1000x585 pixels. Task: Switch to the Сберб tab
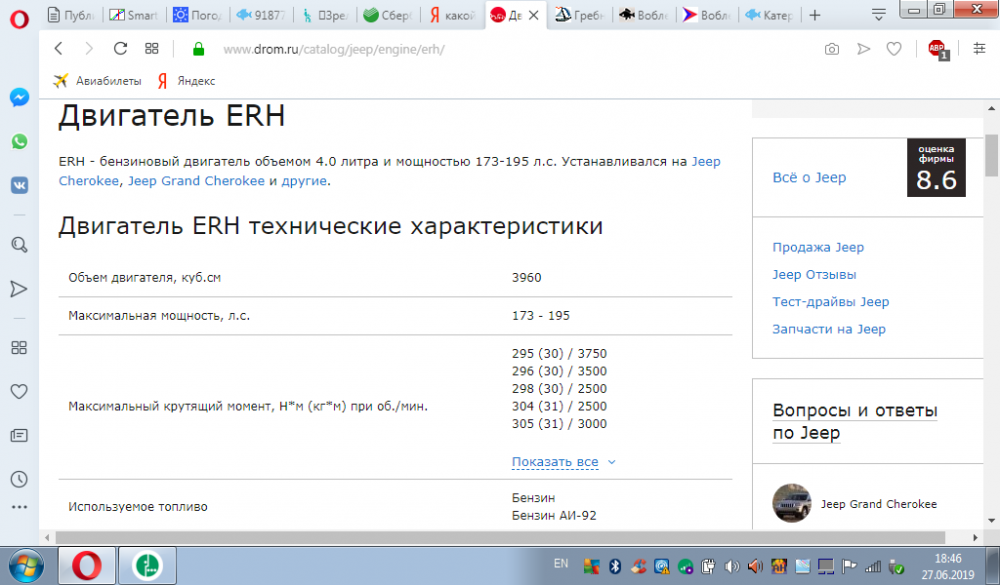(x=388, y=15)
